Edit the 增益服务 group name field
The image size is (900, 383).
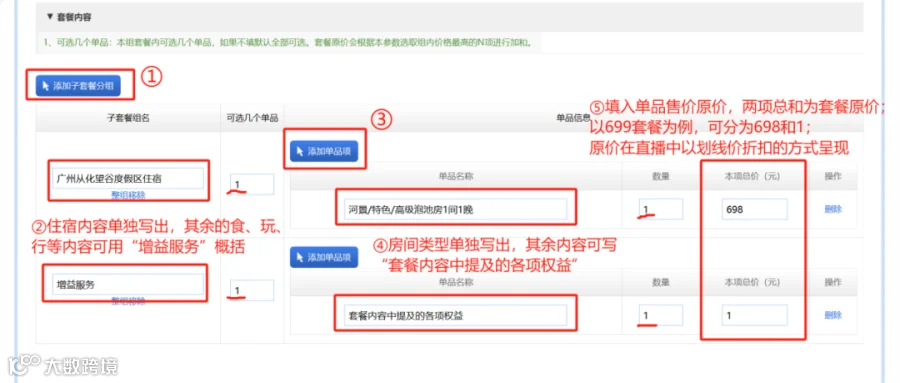[127, 284]
